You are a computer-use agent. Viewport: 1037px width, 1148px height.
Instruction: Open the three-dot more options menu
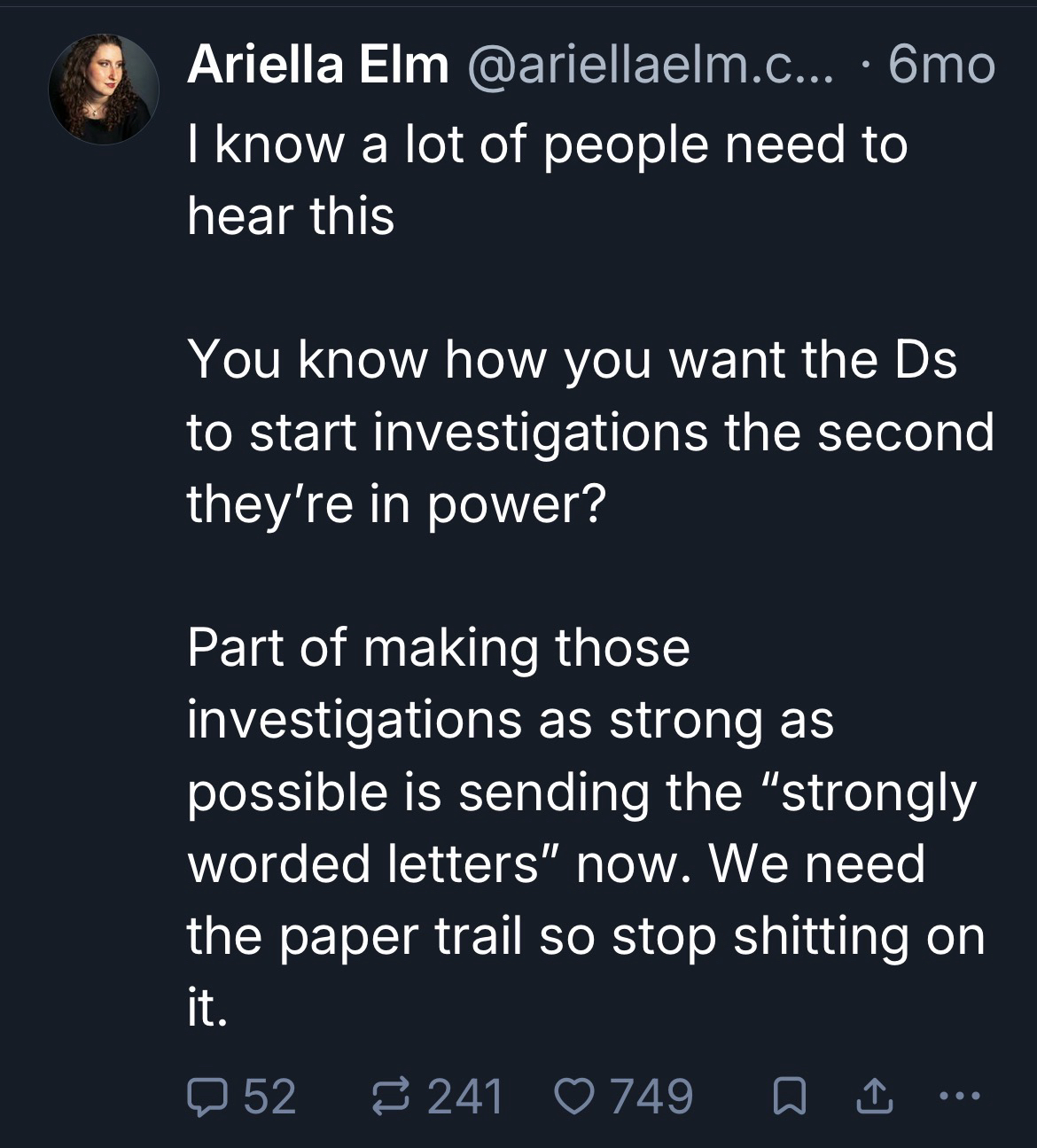tap(960, 1097)
